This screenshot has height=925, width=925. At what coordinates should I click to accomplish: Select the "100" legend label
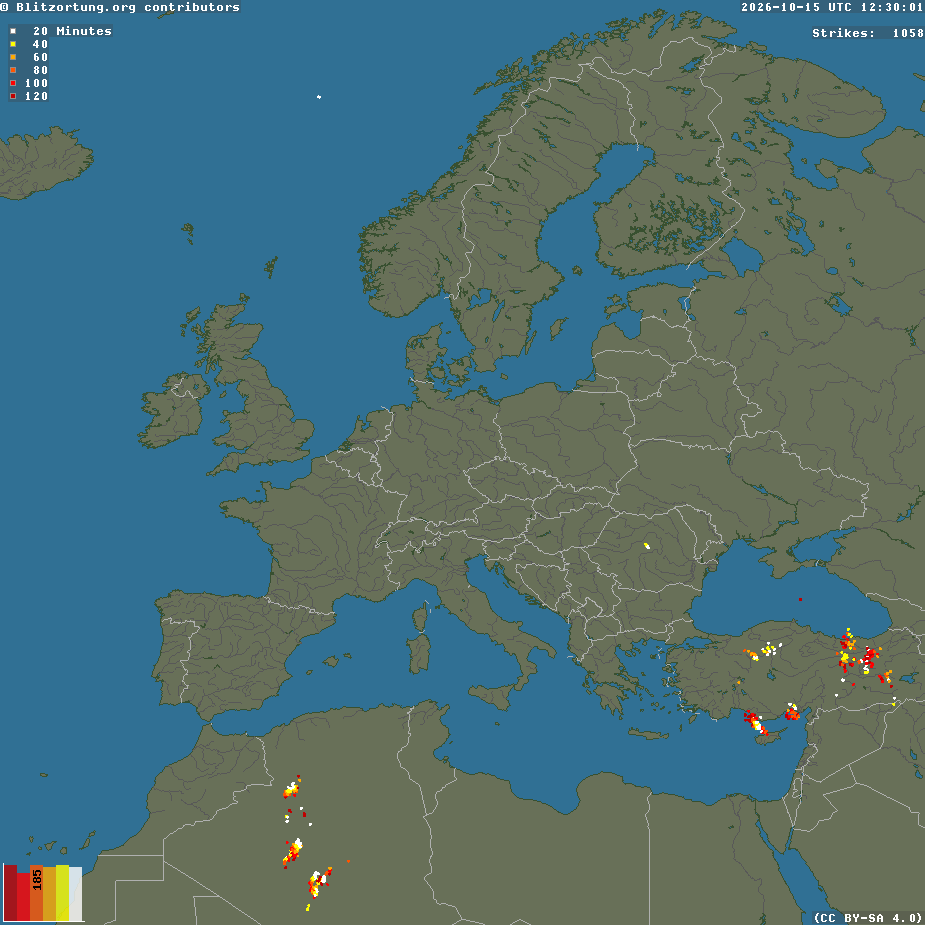[36, 83]
